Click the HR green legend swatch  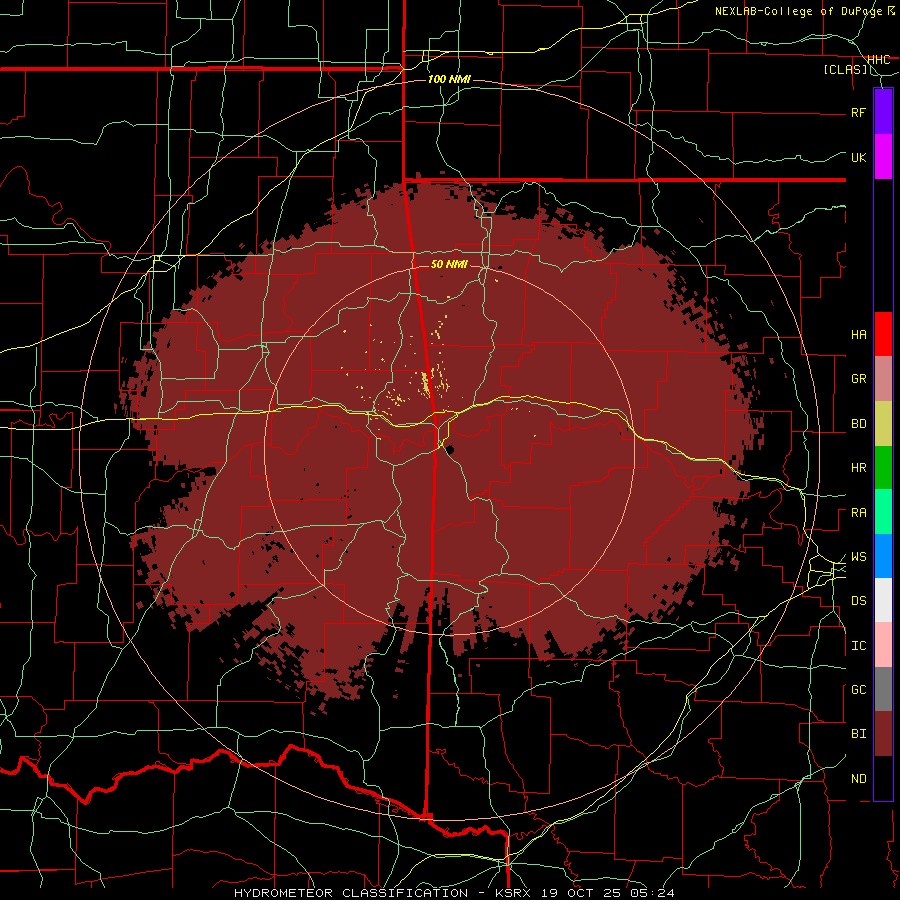pos(883,468)
